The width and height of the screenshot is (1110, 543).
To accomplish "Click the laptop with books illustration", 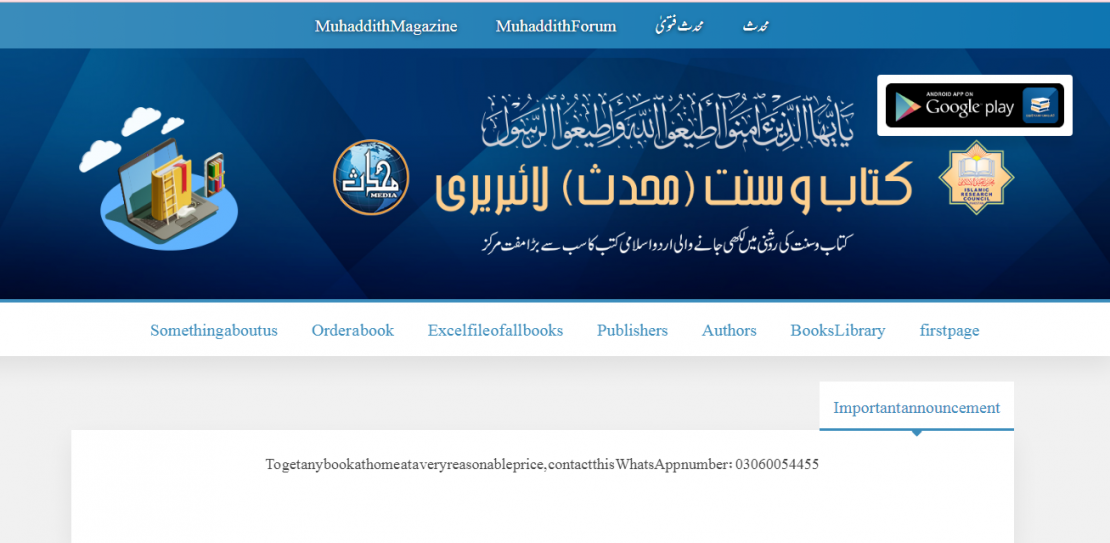I will click(163, 178).
